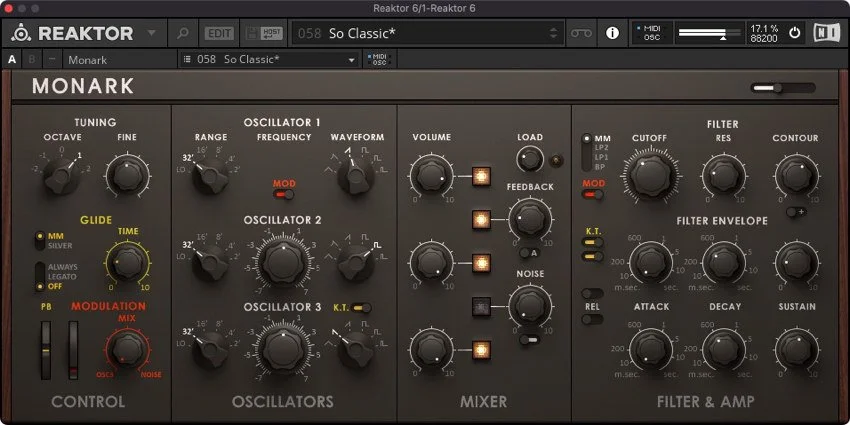Click the Filter Envelope sustain knob below Contour
Viewport: 850px width, 425px height.
click(x=796, y=263)
